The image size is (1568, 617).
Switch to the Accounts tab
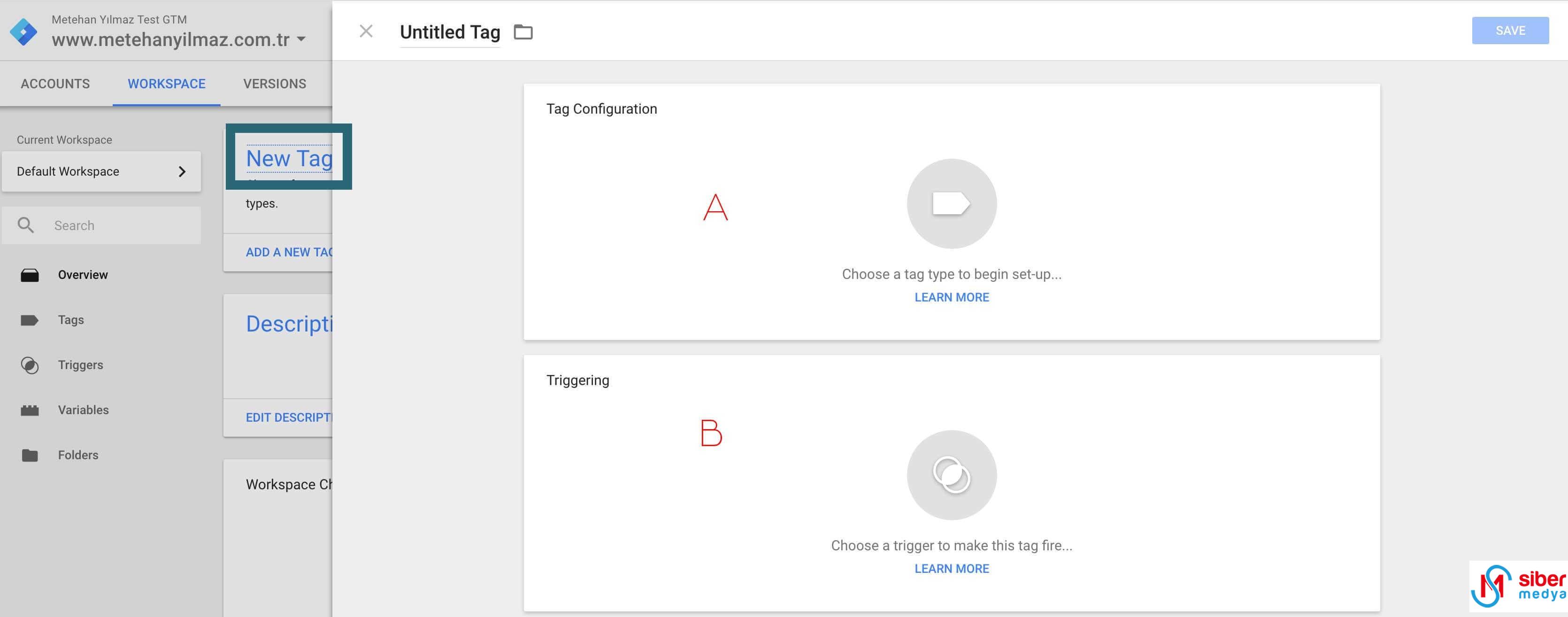coord(55,84)
